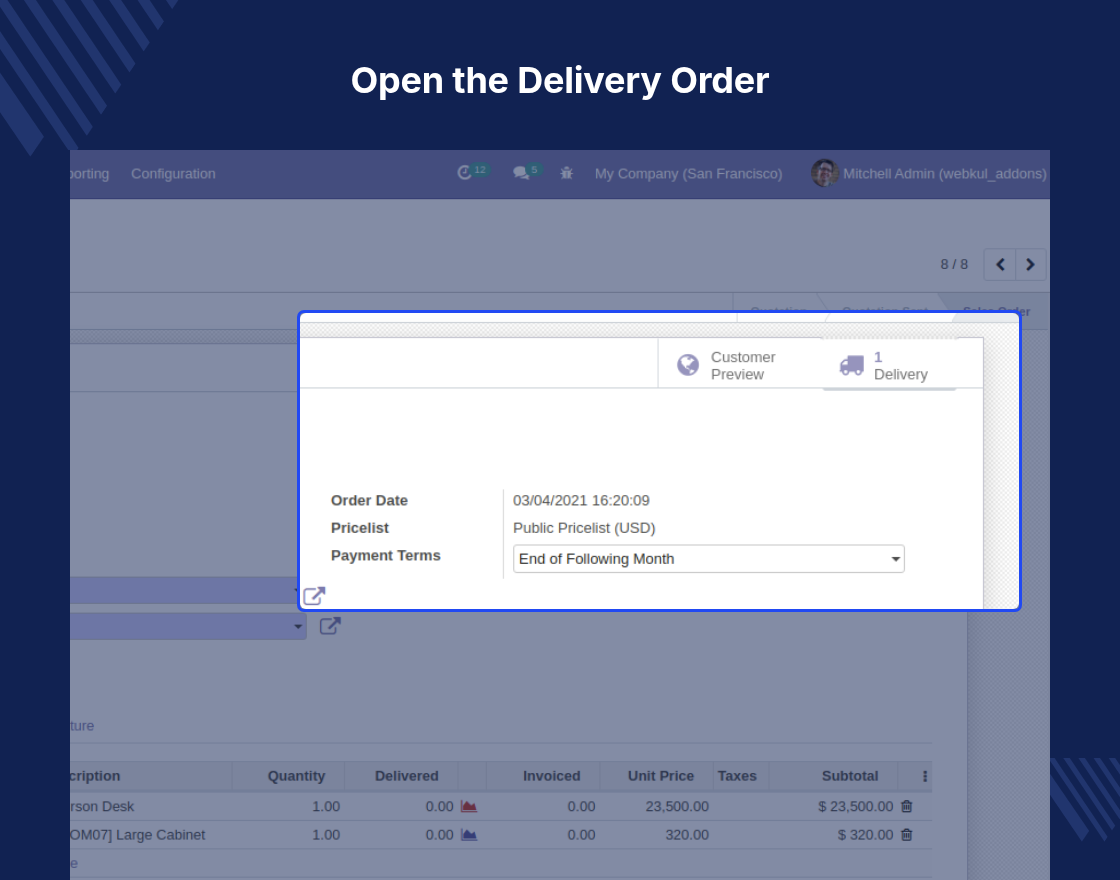Click the blue forecast chart icon in Large Cabinet row

pos(469,835)
